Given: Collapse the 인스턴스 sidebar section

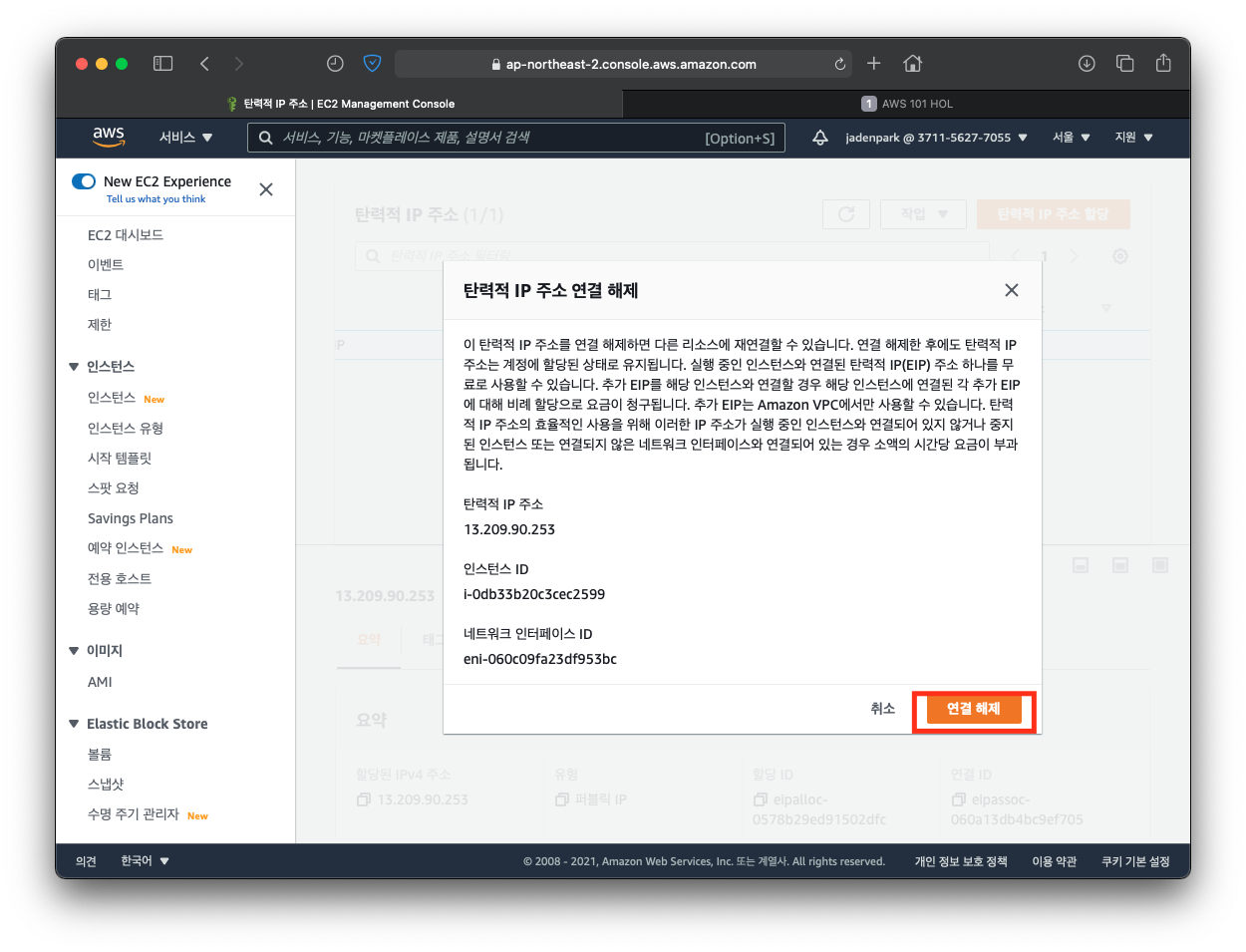Looking at the screenshot, I should [x=74, y=367].
